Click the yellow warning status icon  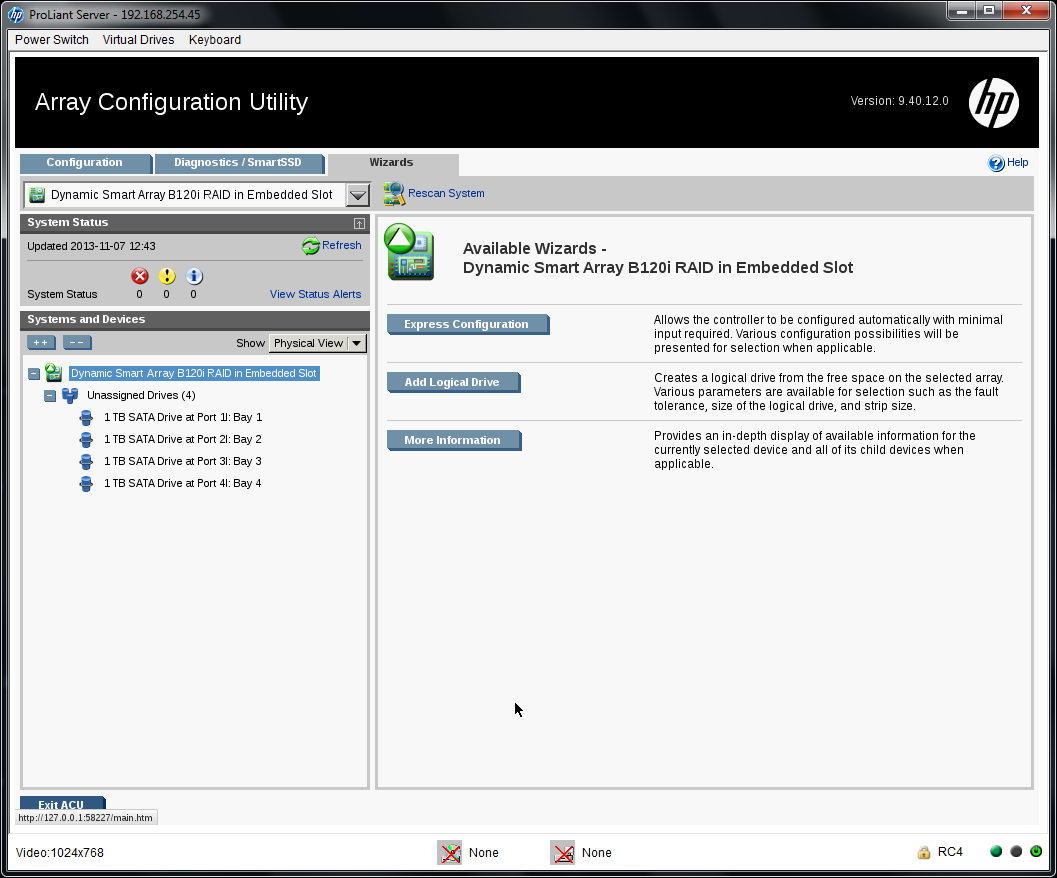pos(167,276)
